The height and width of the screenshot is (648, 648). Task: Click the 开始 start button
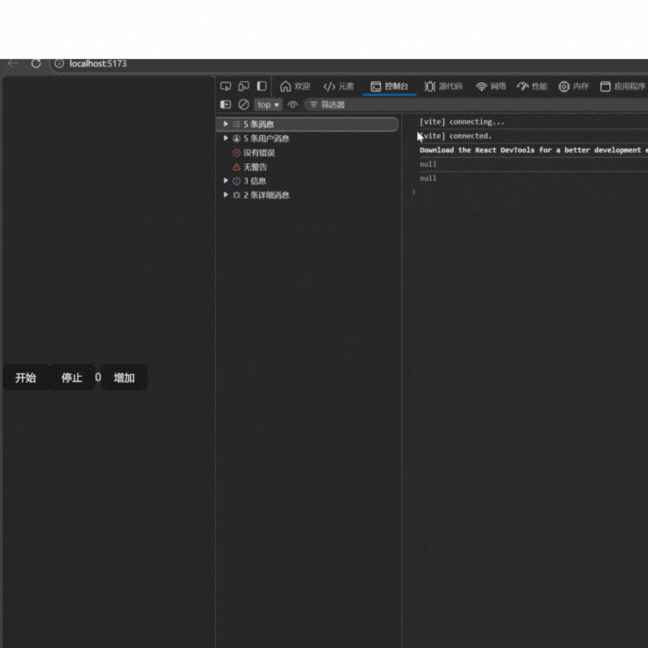pos(26,377)
